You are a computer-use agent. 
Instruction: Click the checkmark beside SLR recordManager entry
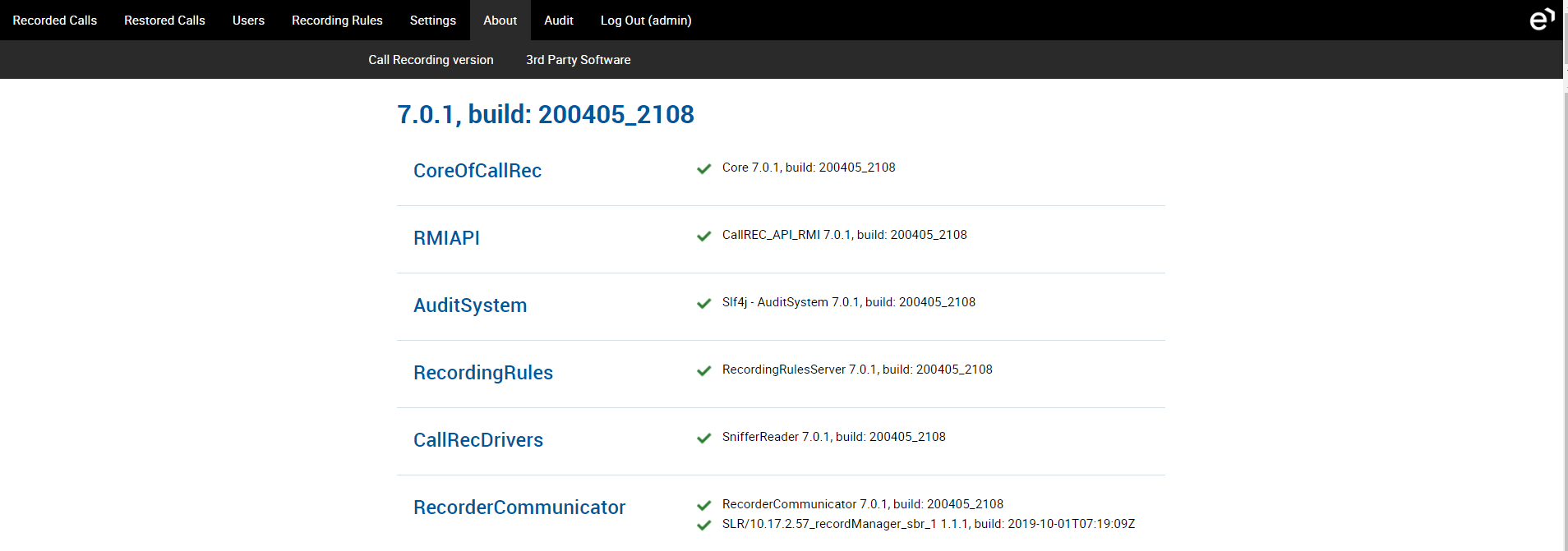tap(703, 526)
